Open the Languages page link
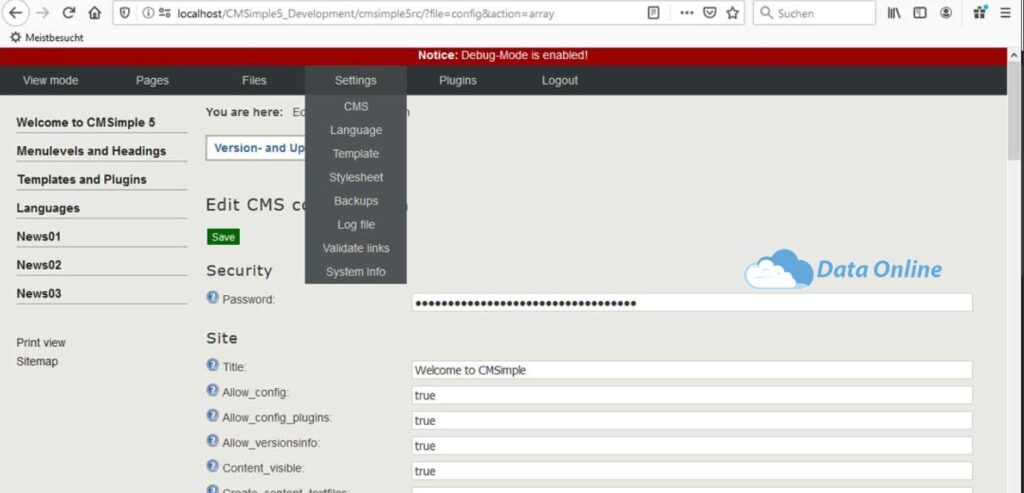The height and width of the screenshot is (493, 1024). pos(48,208)
